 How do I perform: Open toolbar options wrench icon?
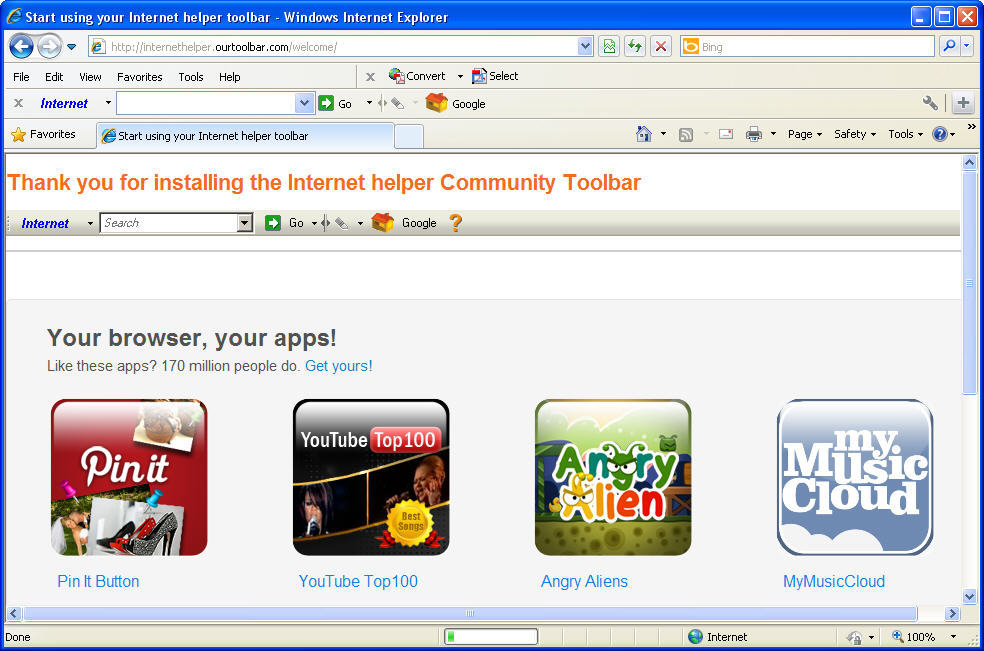pos(930,103)
